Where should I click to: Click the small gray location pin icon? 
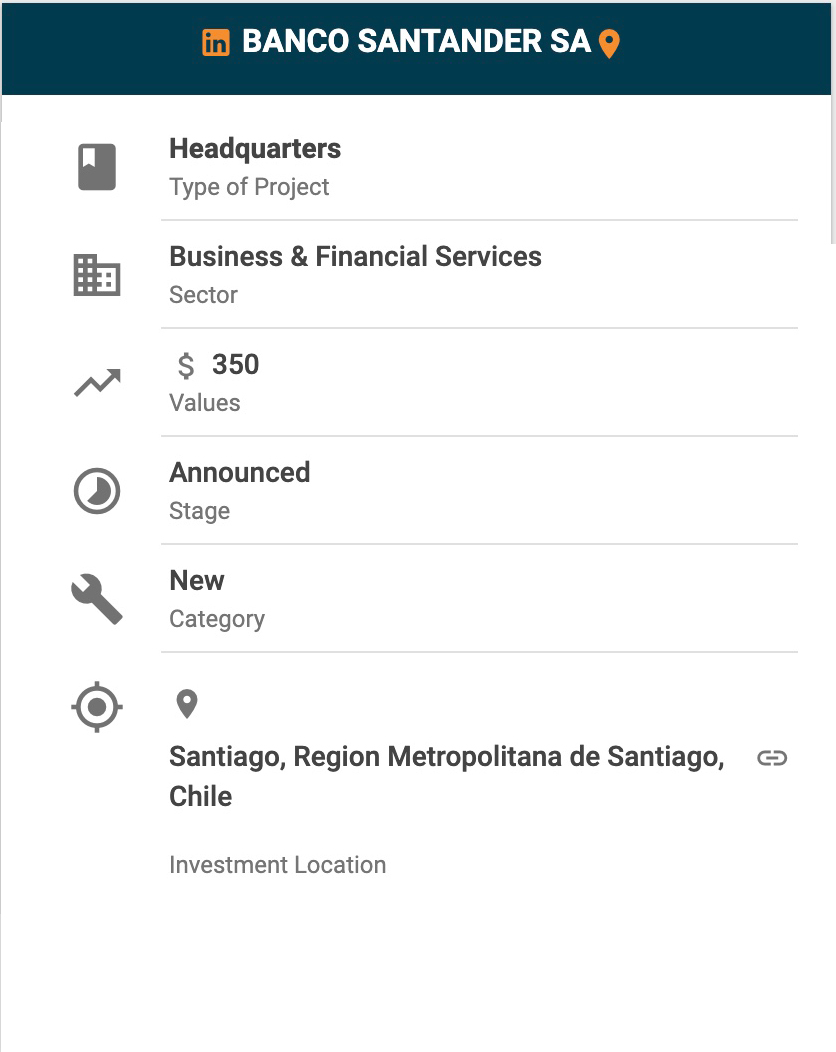point(186,704)
